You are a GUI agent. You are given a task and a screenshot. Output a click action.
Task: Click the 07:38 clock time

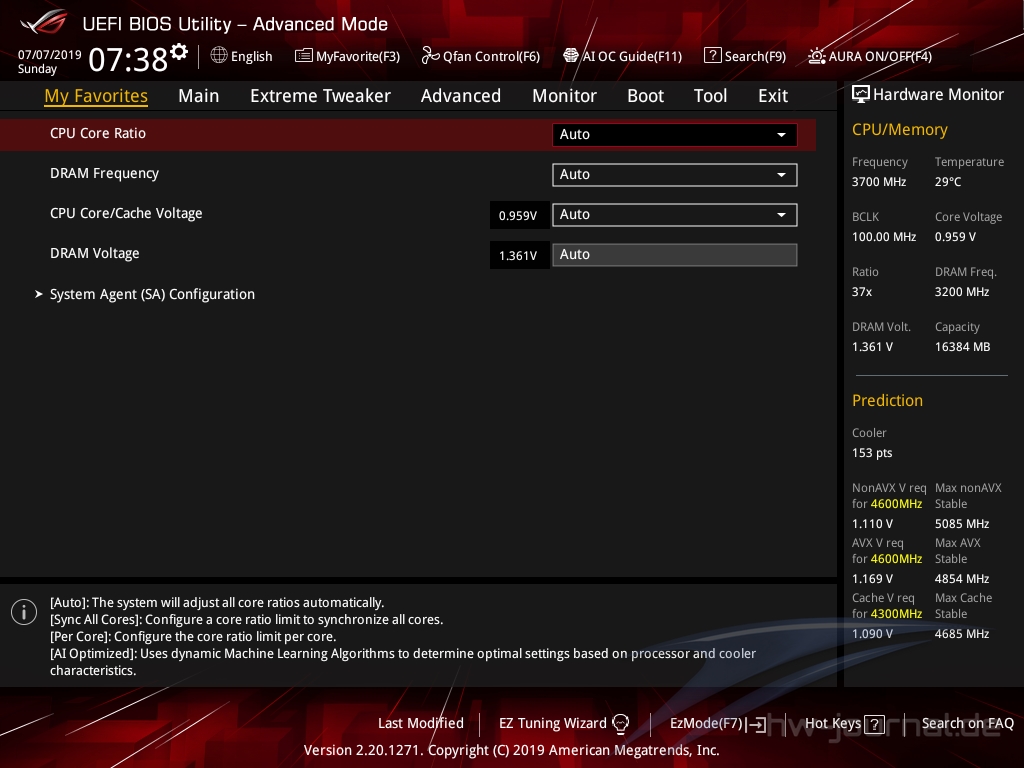128,59
